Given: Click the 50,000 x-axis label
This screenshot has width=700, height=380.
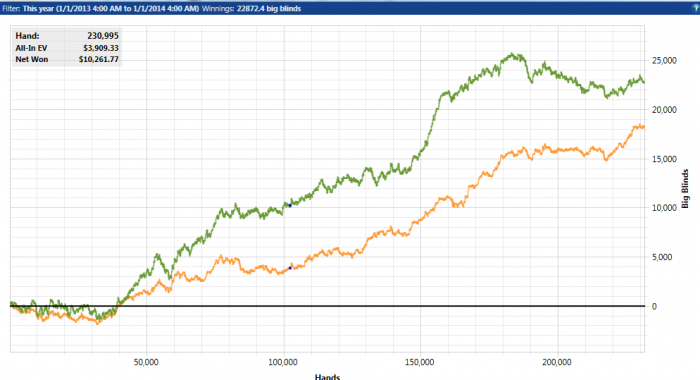Looking at the screenshot, I should (x=146, y=362).
